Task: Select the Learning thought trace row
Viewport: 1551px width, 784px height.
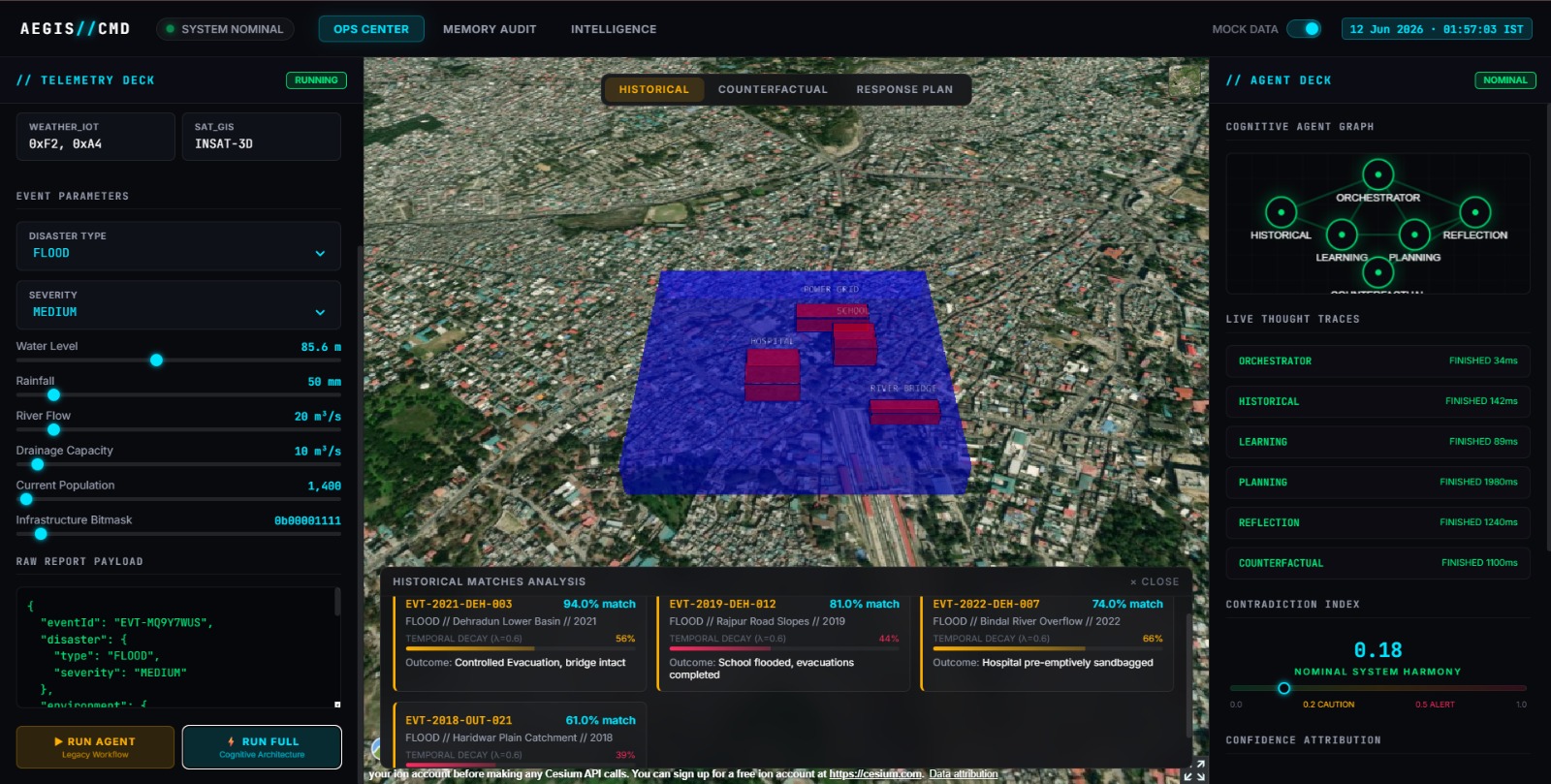Action: point(1377,442)
